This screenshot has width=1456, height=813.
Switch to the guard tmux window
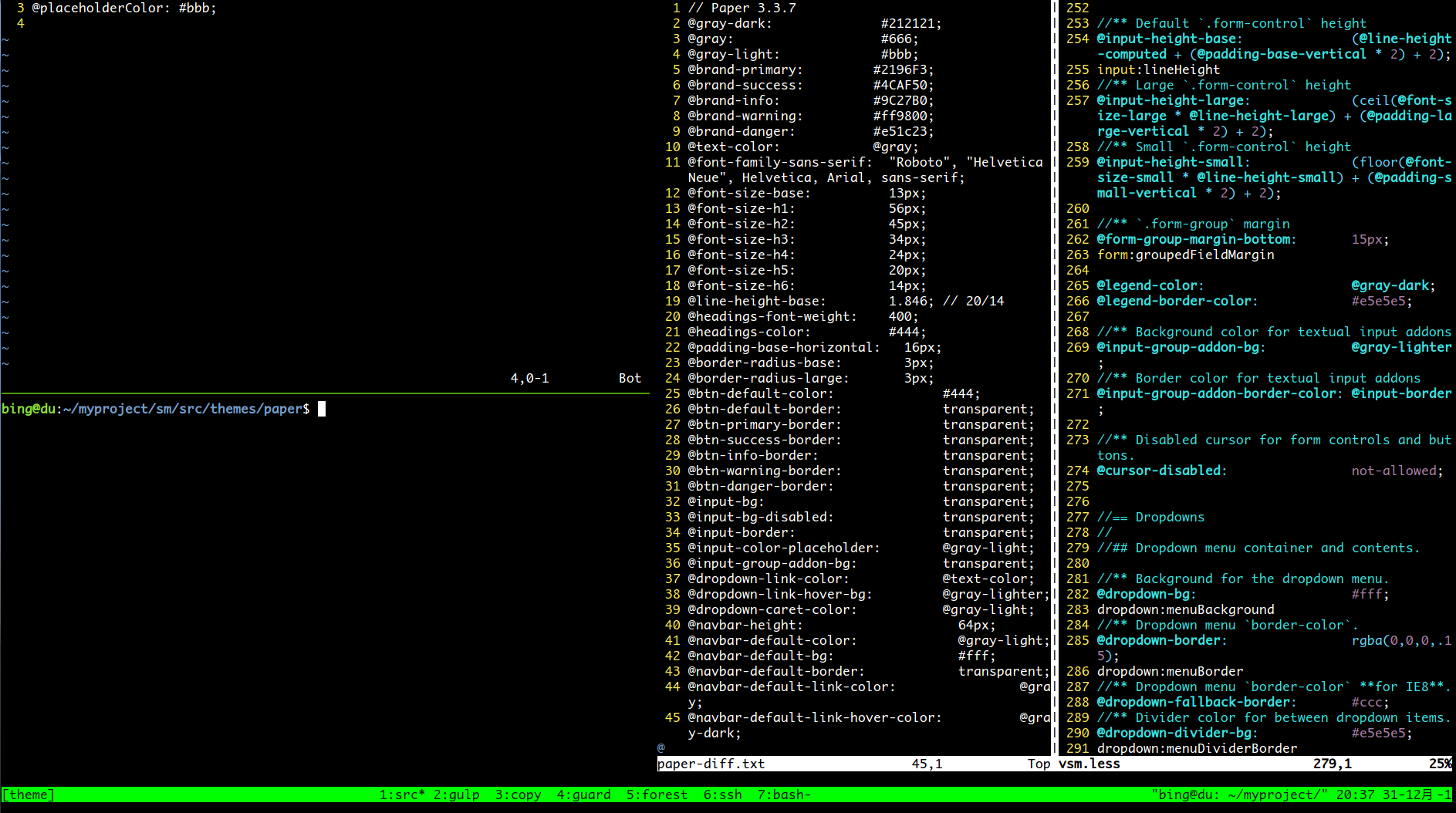(583, 794)
